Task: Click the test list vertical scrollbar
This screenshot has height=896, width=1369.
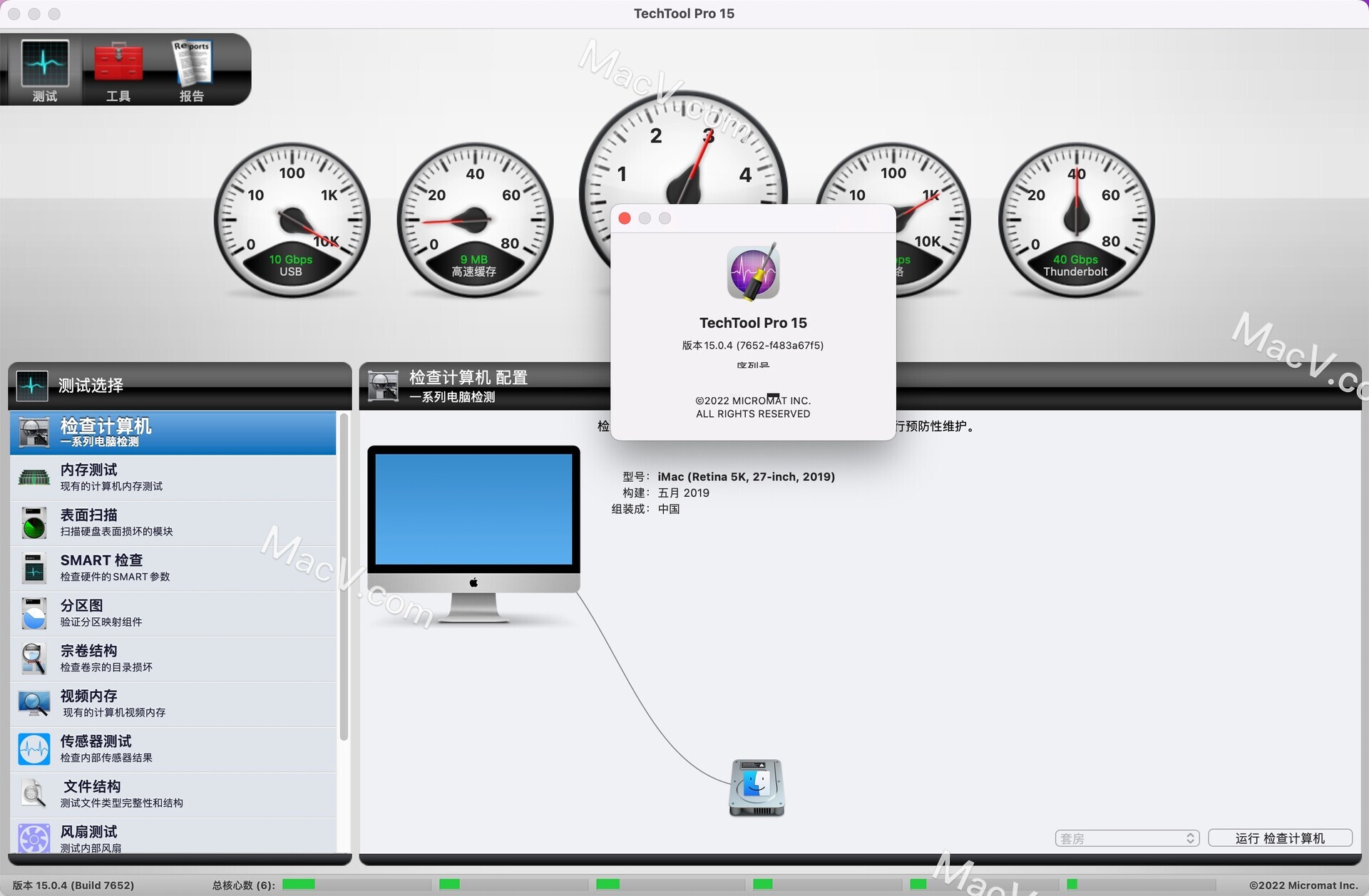Action: (344, 577)
